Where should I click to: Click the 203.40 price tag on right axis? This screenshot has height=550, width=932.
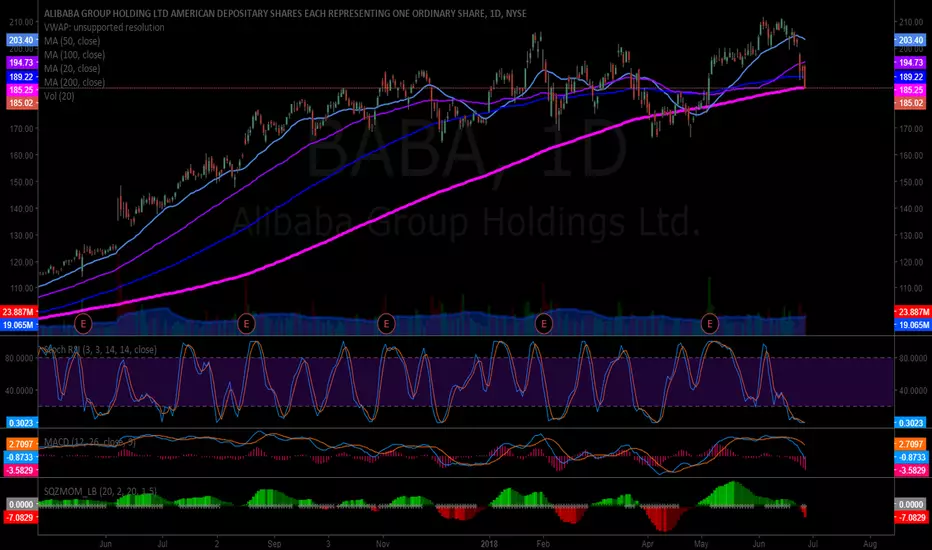click(911, 40)
